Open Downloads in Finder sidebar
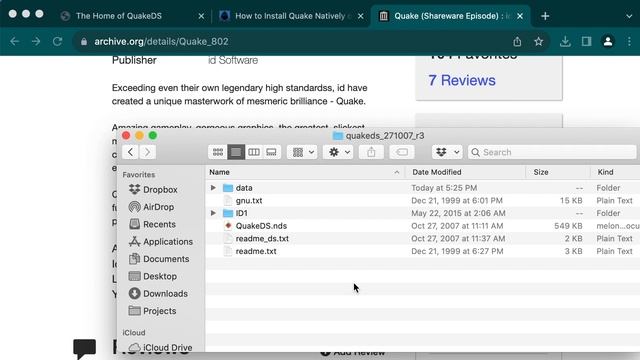The height and width of the screenshot is (360, 640). tap(158, 293)
